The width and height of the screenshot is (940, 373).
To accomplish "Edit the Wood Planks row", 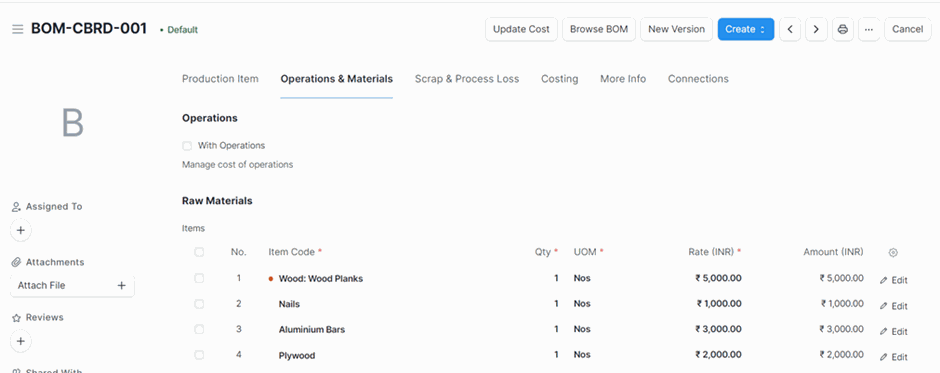I will click(893, 280).
